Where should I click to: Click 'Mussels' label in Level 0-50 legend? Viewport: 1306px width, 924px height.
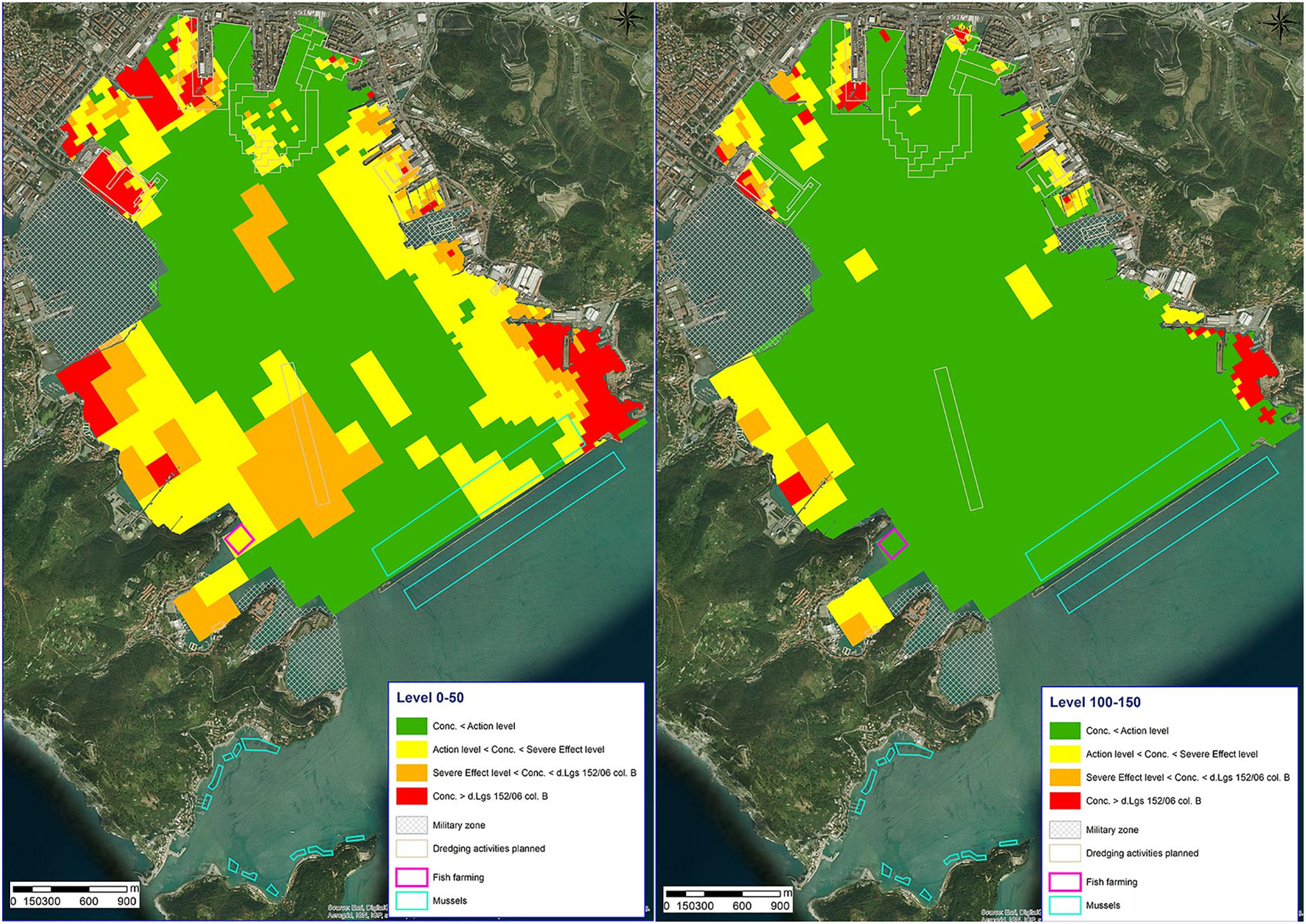449,901
